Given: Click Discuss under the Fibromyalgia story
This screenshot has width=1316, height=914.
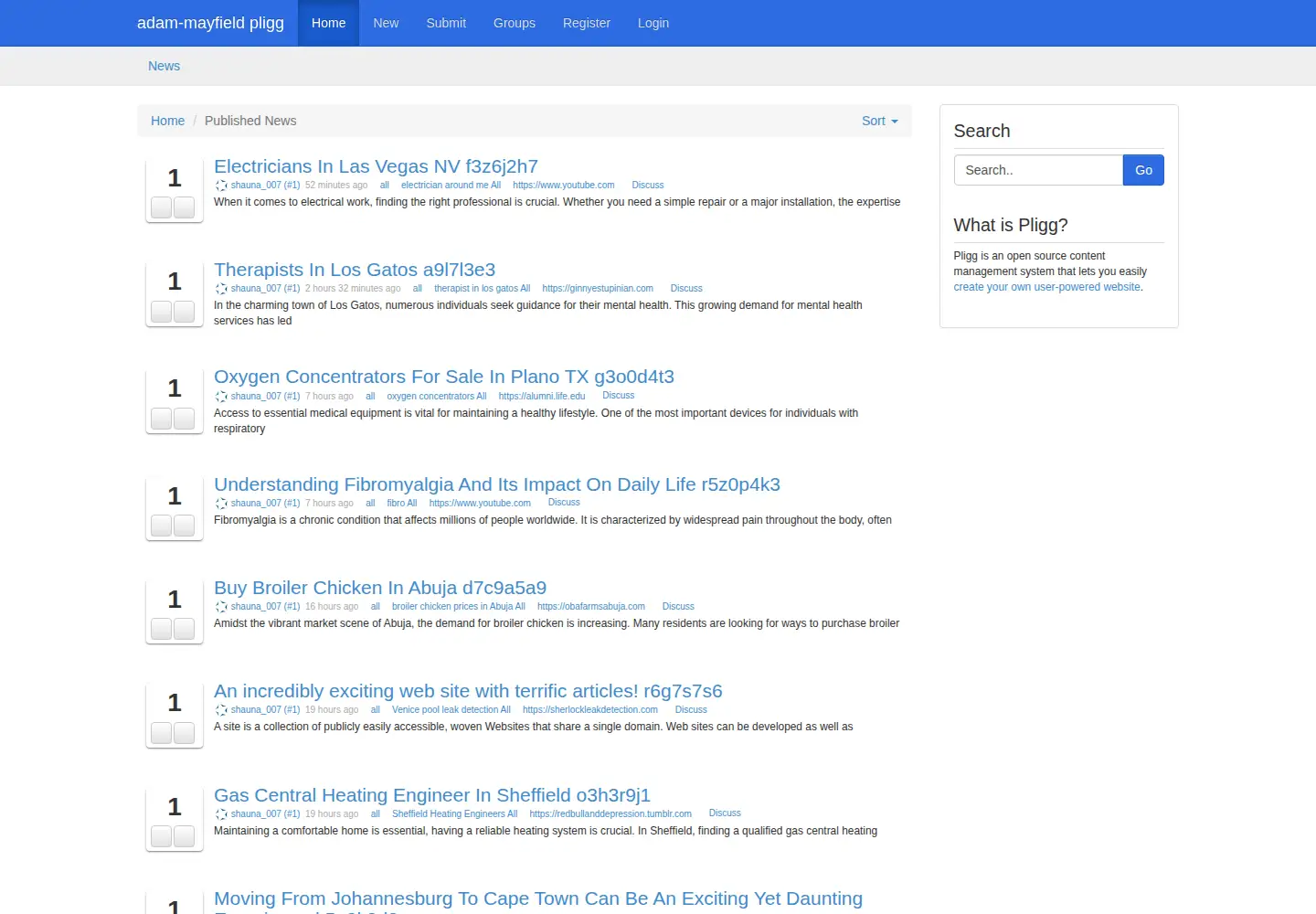Looking at the screenshot, I should [564, 503].
